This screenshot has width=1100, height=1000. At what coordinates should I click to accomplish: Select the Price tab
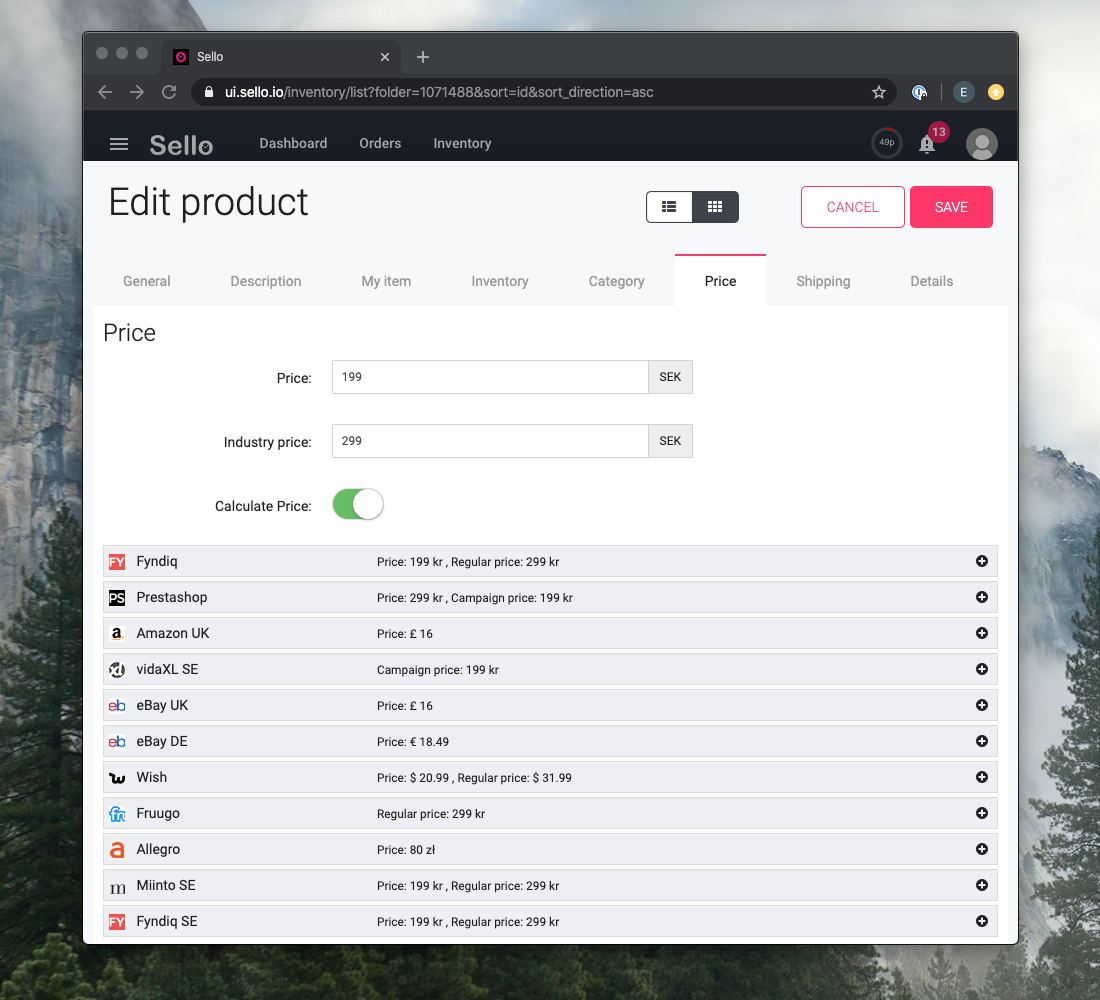pos(720,281)
